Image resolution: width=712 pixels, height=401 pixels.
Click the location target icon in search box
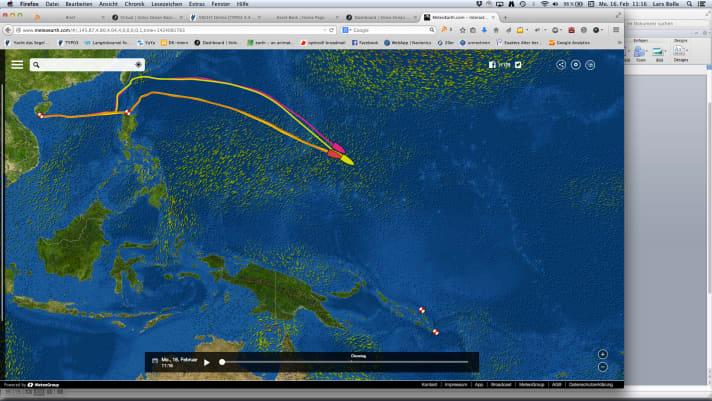138,64
